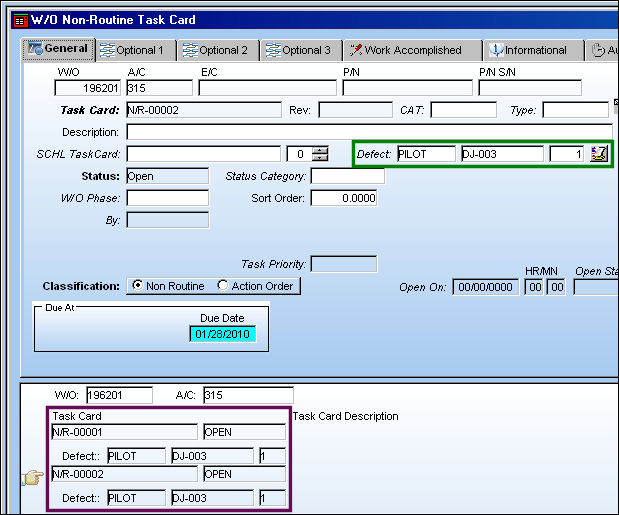Decrease the SCHL TaskCard spinner value
Screen dimensions: 619x515
click(x=320, y=157)
